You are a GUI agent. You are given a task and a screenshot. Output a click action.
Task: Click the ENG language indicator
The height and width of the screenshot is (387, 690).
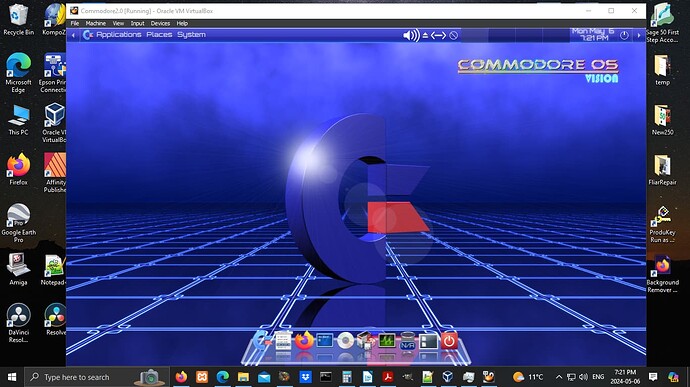click(598, 377)
